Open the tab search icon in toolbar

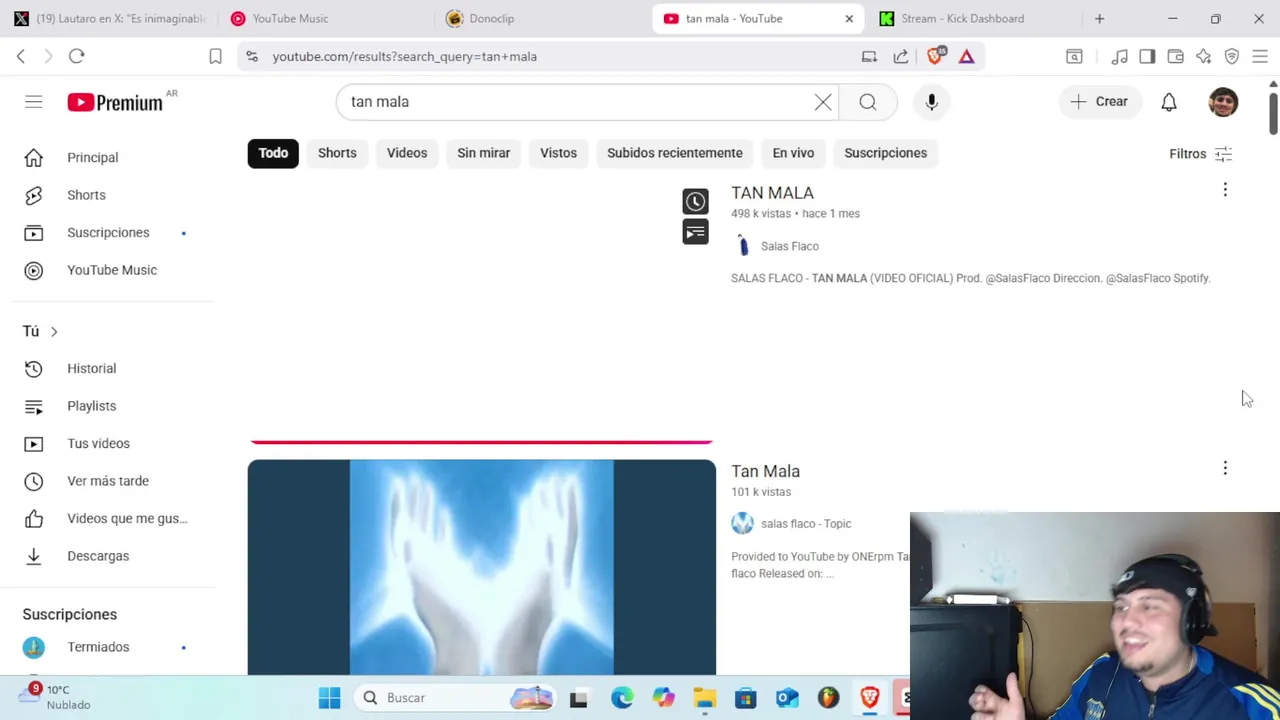[x=1074, y=57]
